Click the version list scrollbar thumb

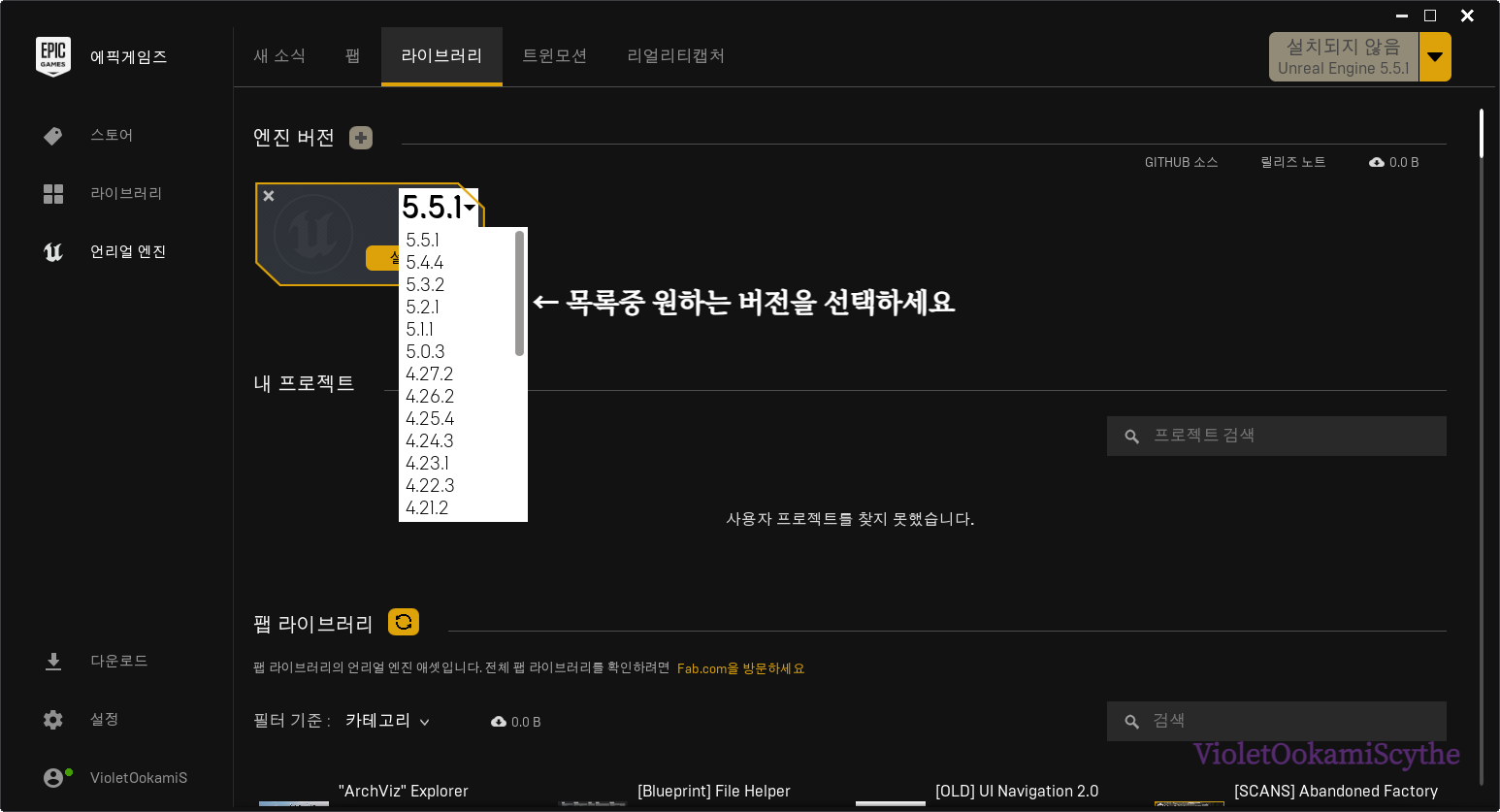520,293
